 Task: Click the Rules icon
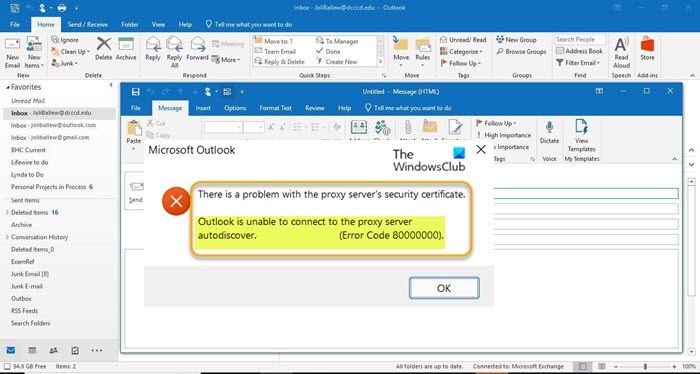click(422, 45)
